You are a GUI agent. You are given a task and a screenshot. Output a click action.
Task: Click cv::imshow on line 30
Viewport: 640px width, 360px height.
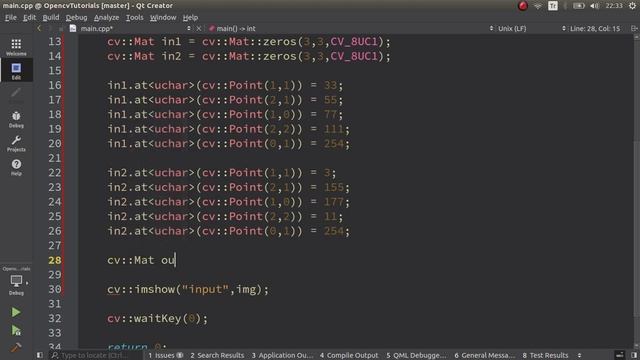(x=141, y=289)
